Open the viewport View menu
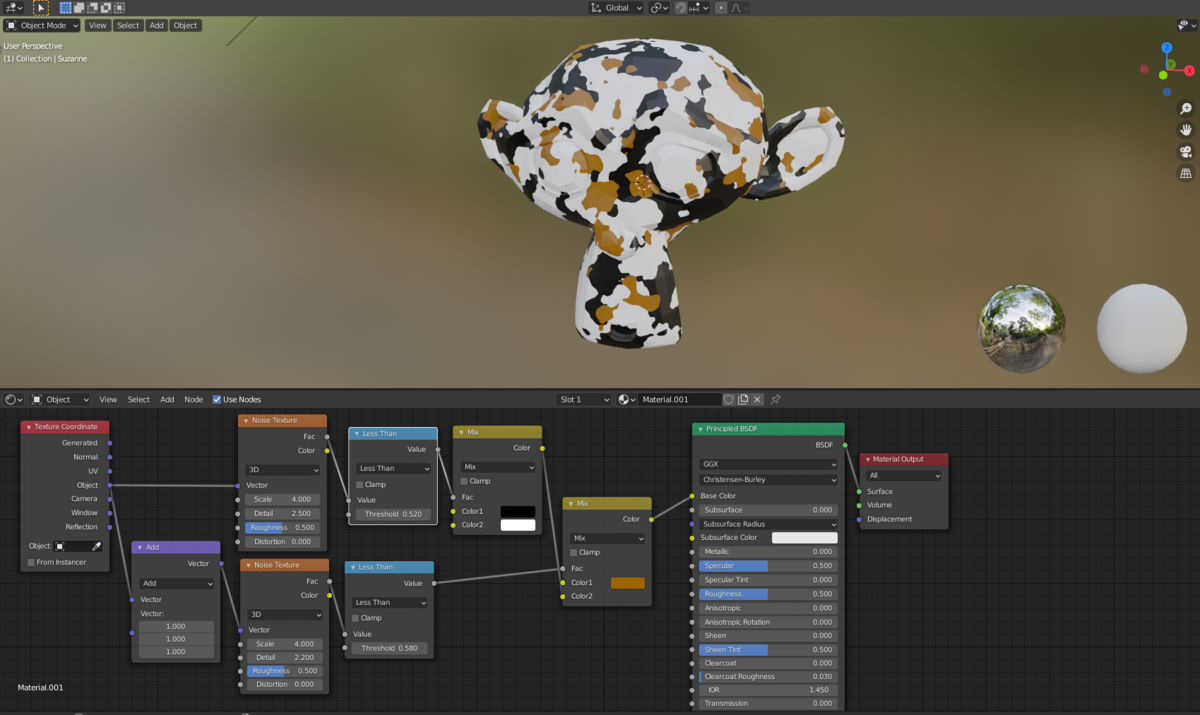1200x715 pixels. [x=97, y=25]
